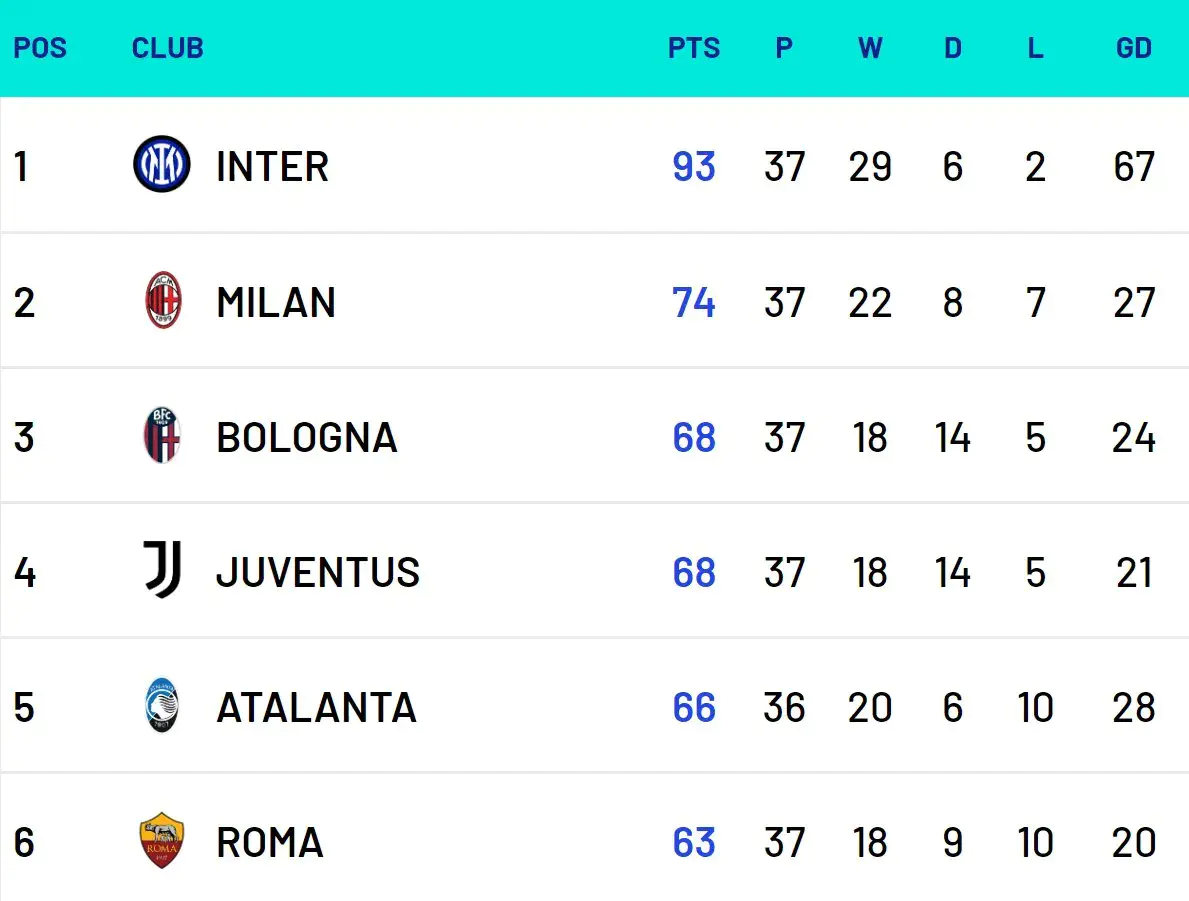Select the Bologna club badge
The image size is (1189, 901).
click(x=163, y=436)
